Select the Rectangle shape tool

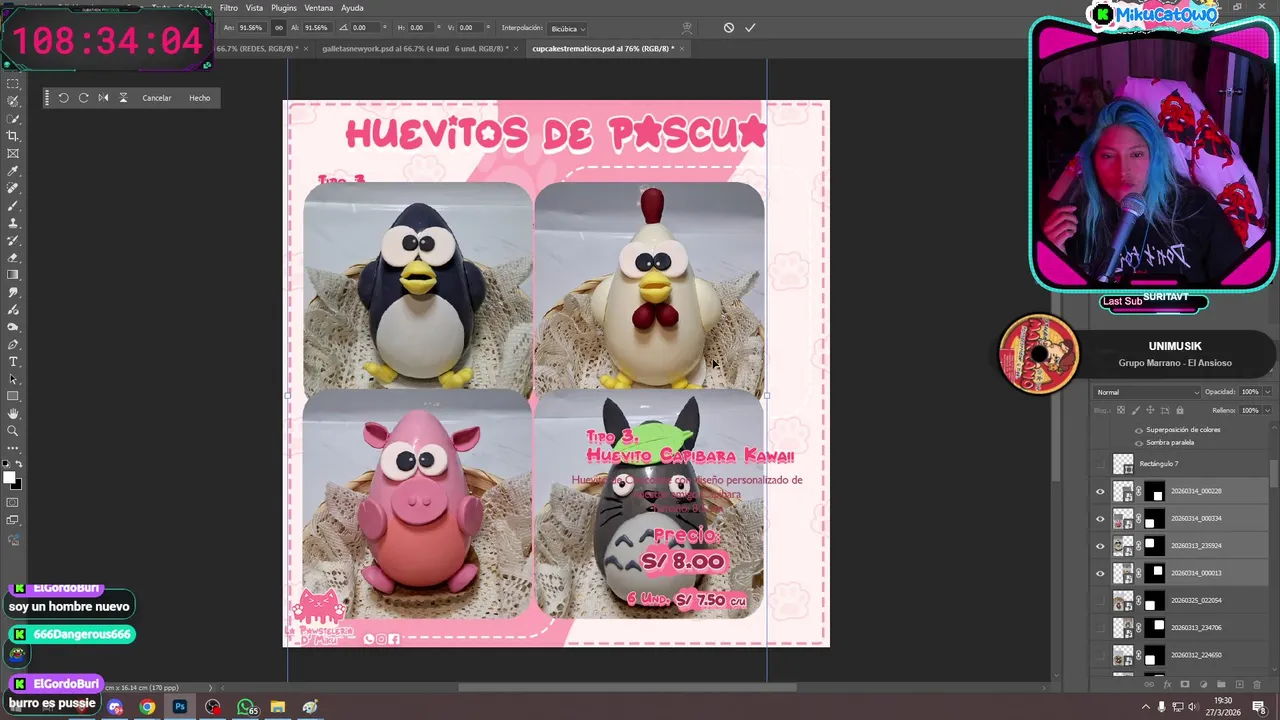(13, 396)
